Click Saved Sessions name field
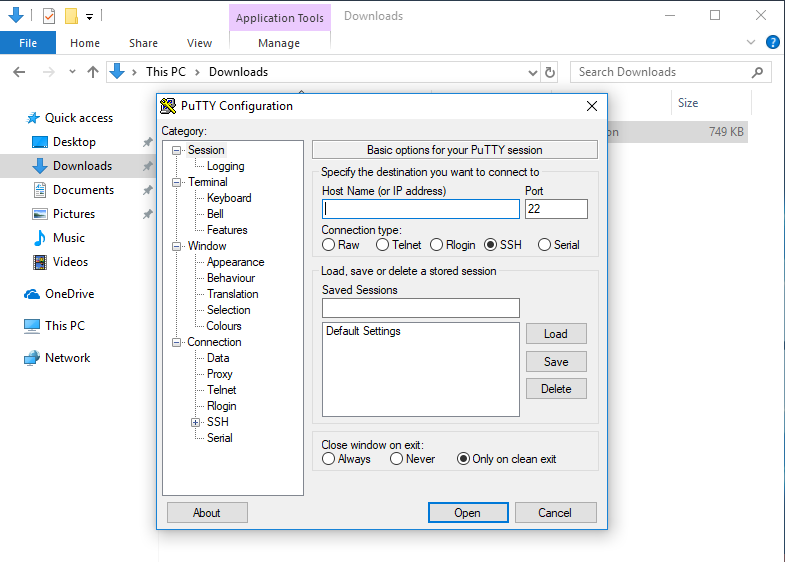The image size is (785, 562). pyautogui.click(x=421, y=308)
